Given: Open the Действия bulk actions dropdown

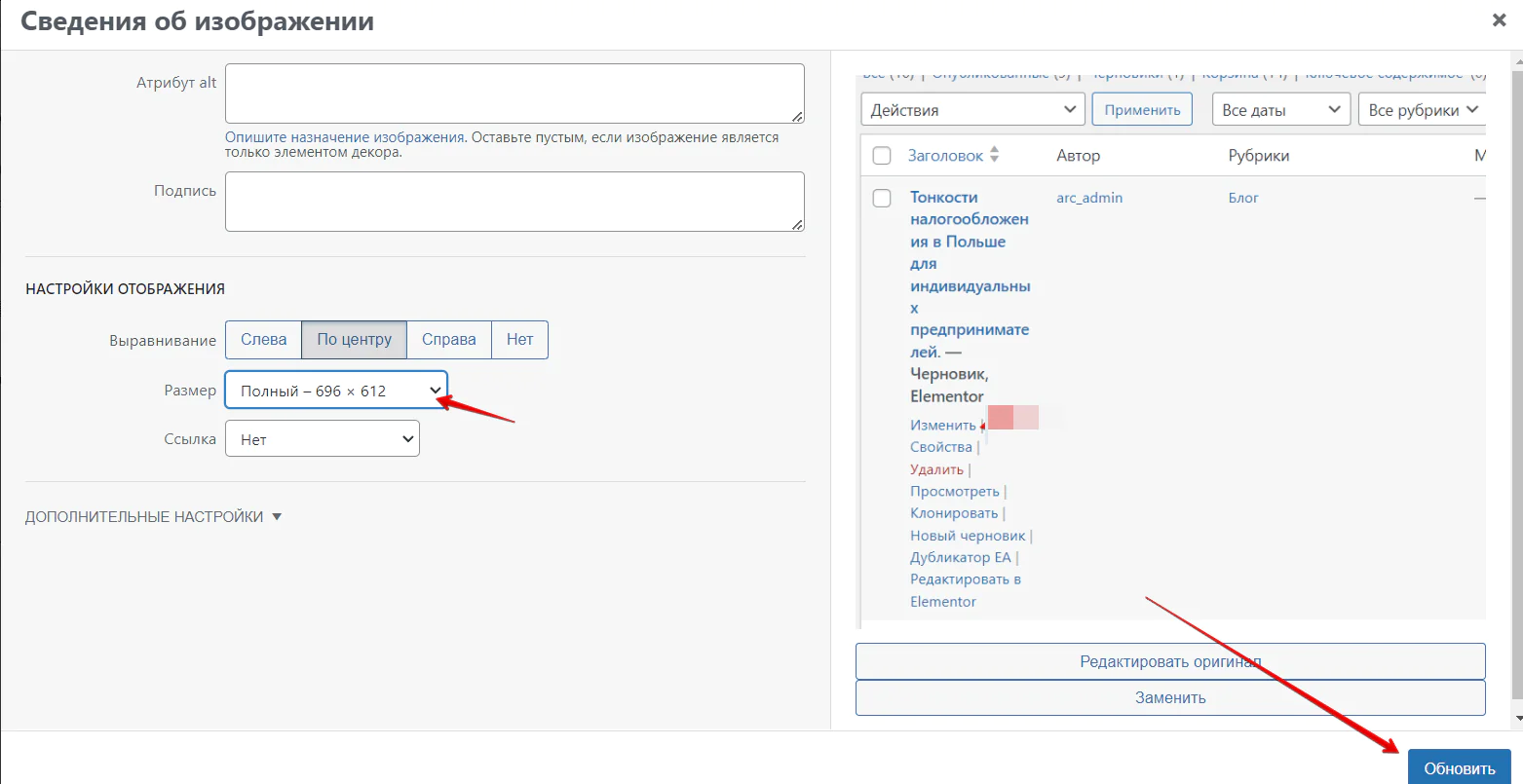Looking at the screenshot, I should click(x=971, y=110).
